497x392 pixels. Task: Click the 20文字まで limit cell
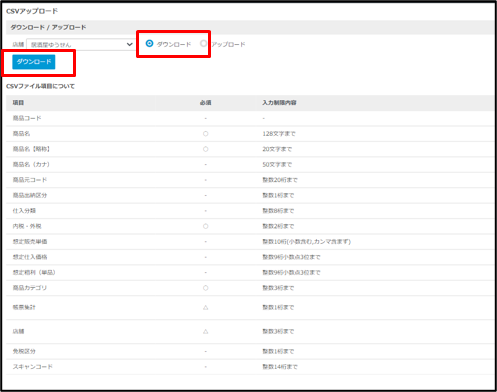click(x=277, y=149)
